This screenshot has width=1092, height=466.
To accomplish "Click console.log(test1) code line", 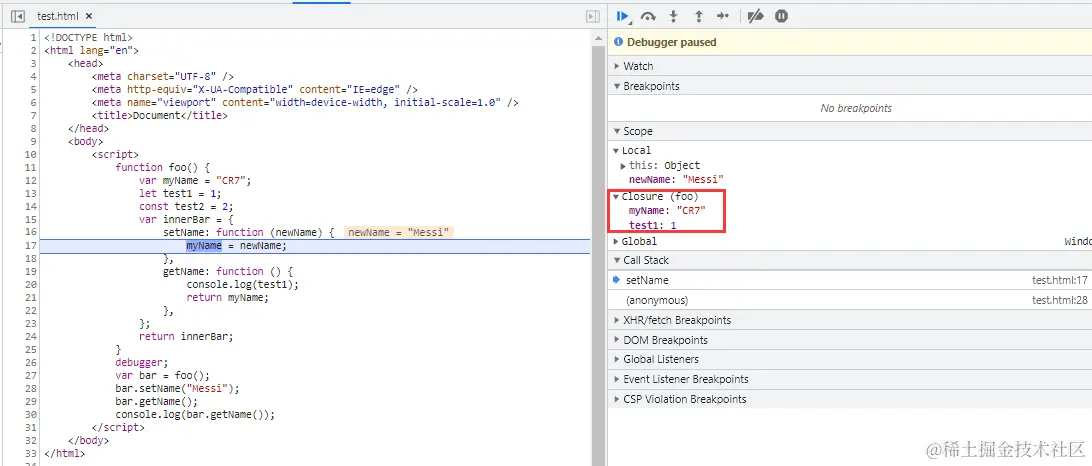I will click(242, 285).
